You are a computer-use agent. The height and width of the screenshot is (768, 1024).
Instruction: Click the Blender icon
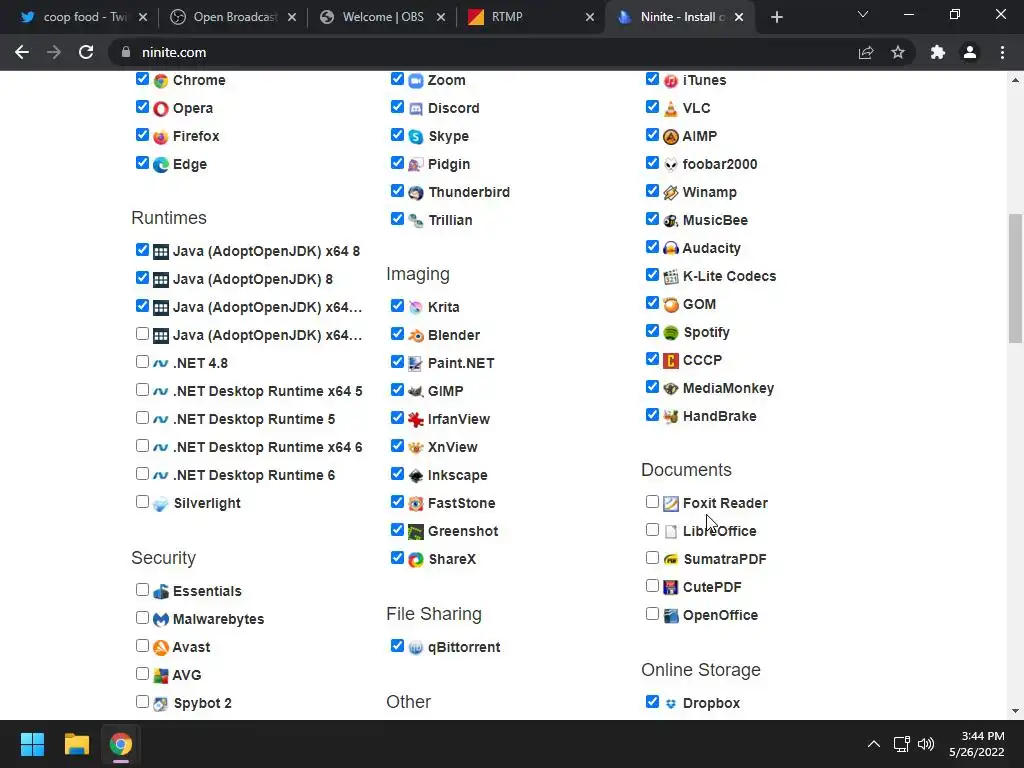(416, 336)
